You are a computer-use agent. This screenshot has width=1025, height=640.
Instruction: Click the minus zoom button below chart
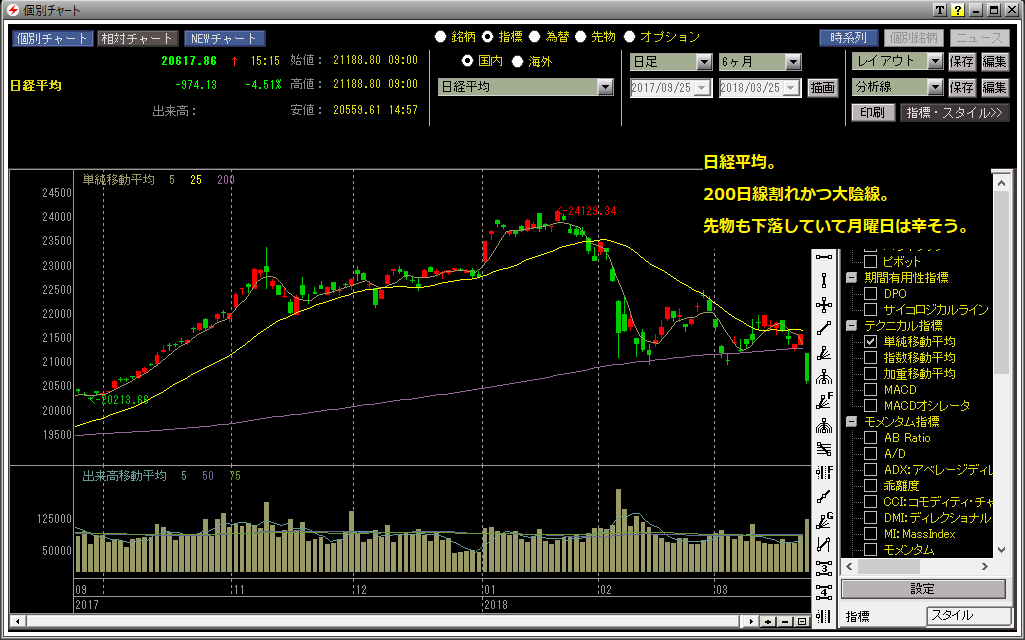click(x=785, y=621)
